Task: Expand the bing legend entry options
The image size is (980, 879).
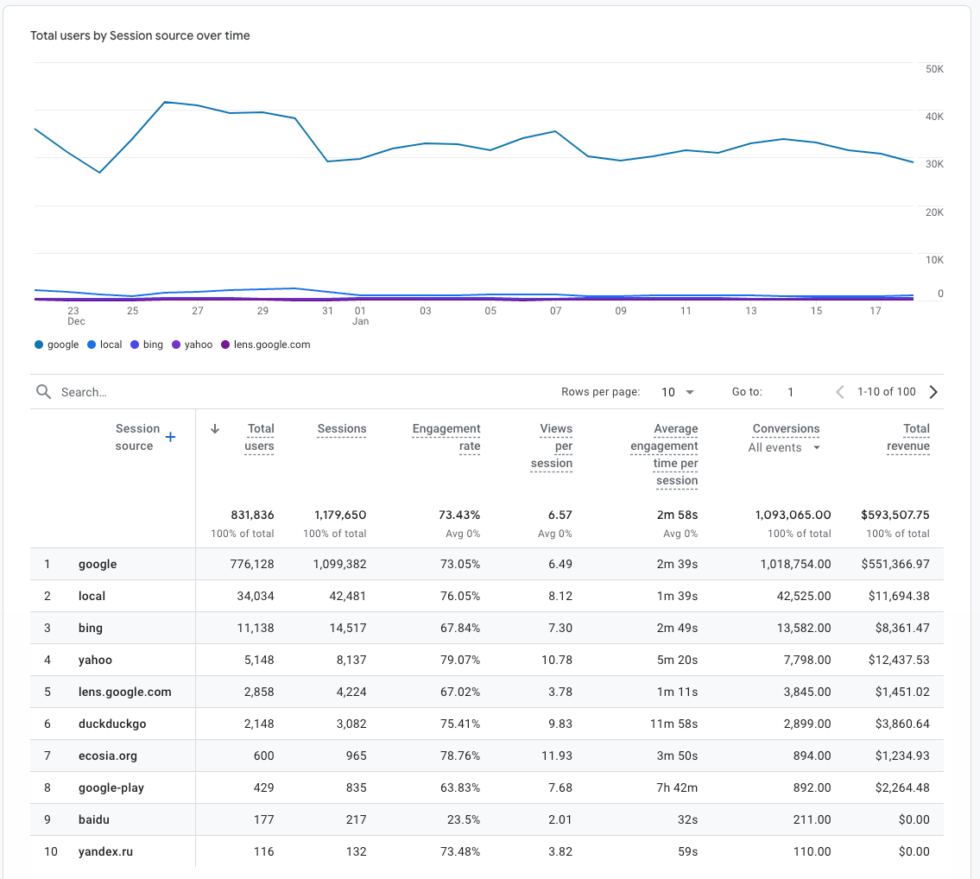Action: point(147,344)
